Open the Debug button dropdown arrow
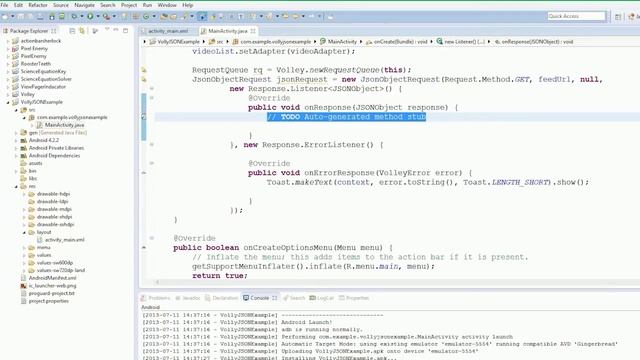640x360 pixels. pyautogui.click(x=82, y=16)
